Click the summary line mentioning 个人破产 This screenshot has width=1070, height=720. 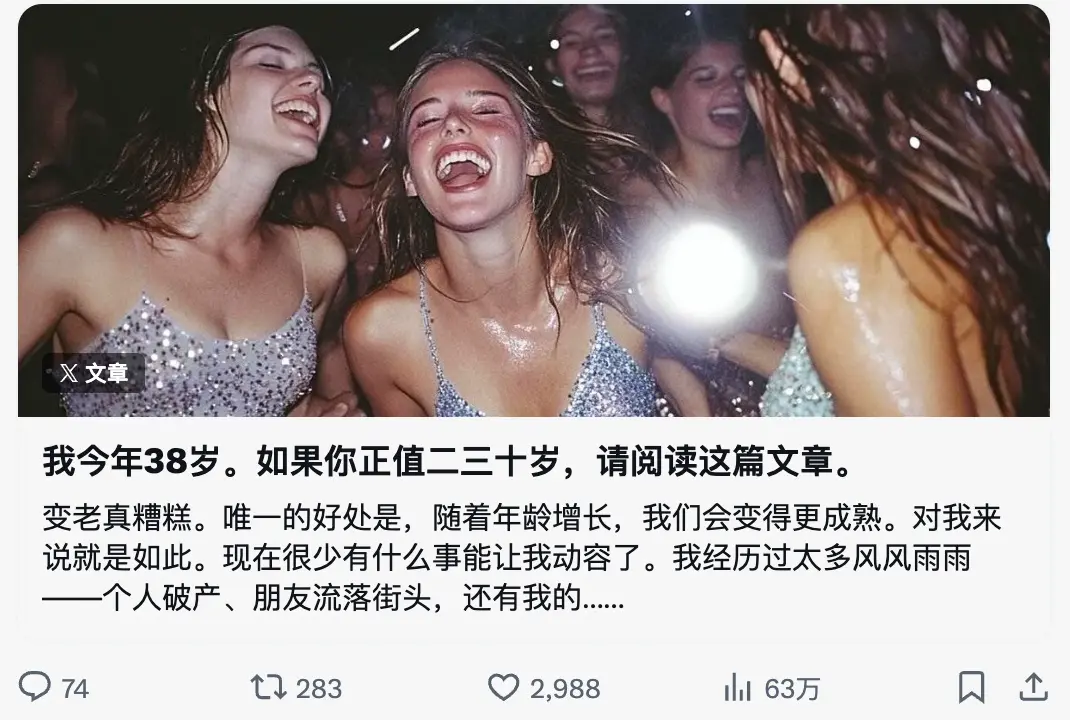click(x=333, y=599)
